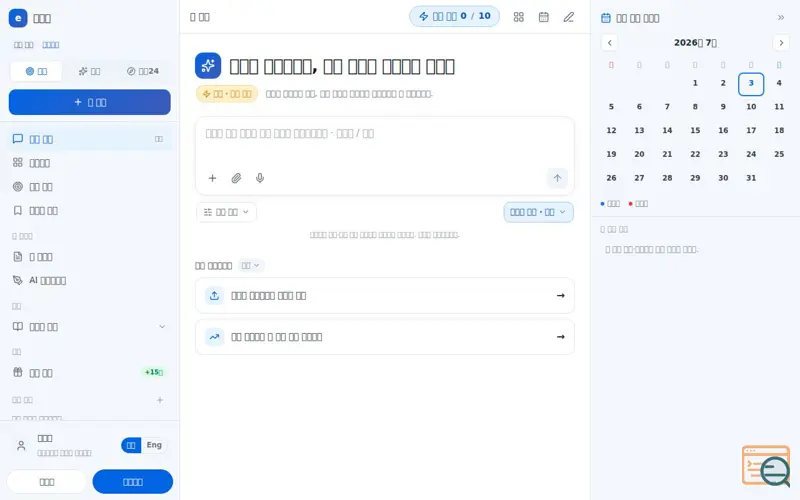Select date 31 in the calendar
The height and width of the screenshot is (500, 800).
(751, 178)
